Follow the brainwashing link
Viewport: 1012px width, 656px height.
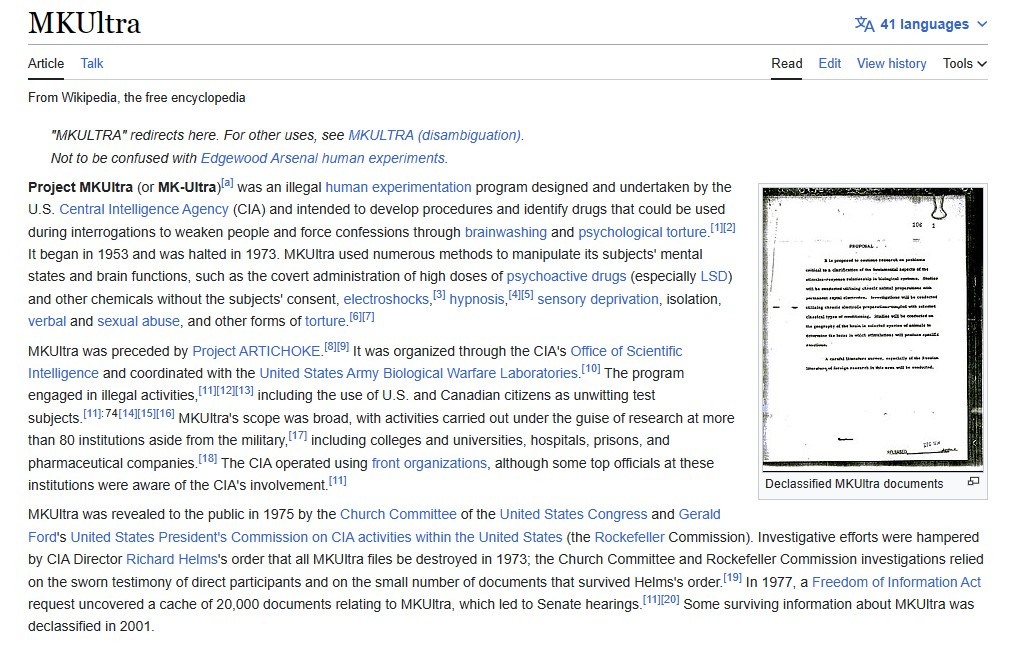tap(505, 232)
